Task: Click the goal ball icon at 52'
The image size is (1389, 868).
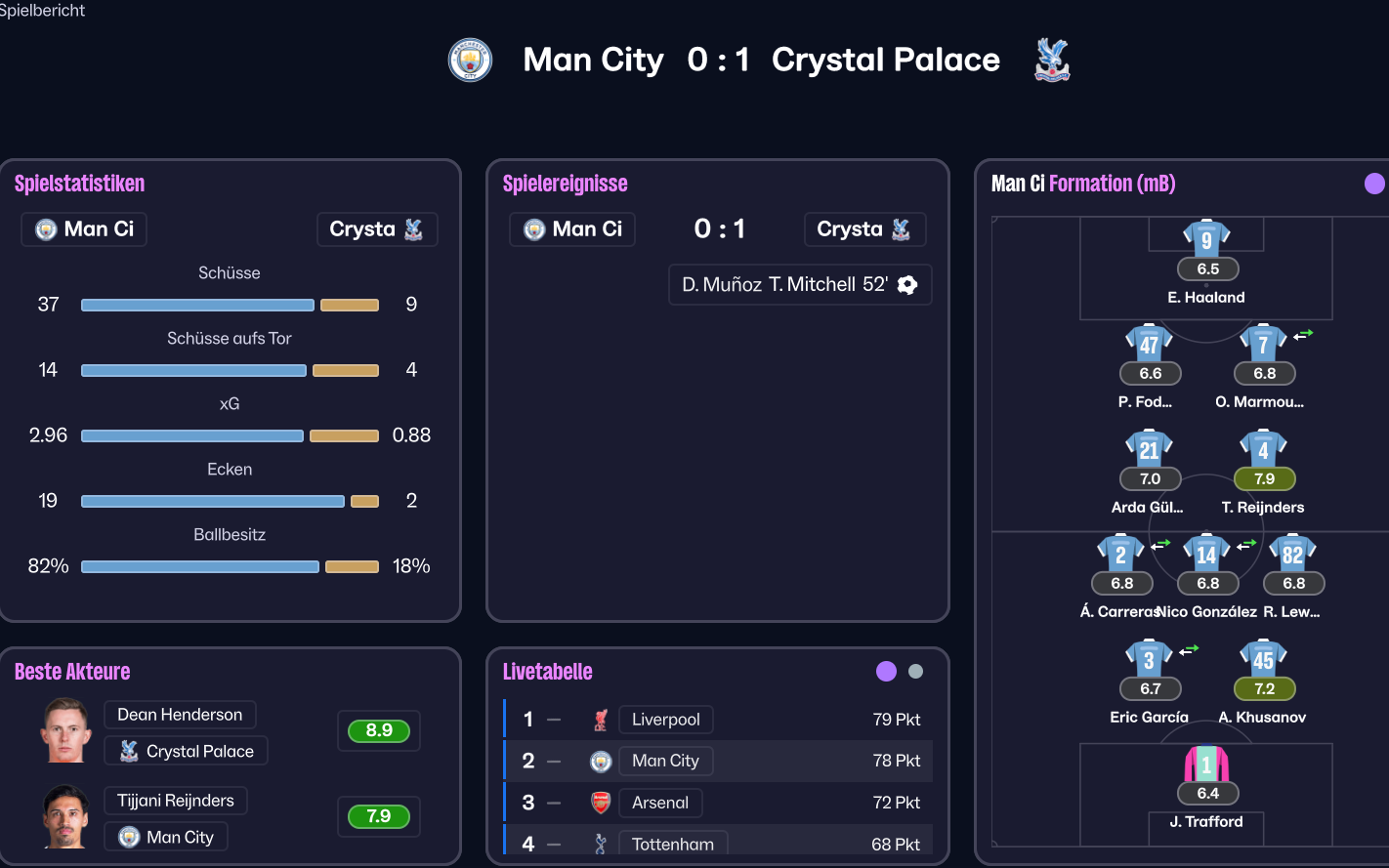Action: [x=907, y=285]
